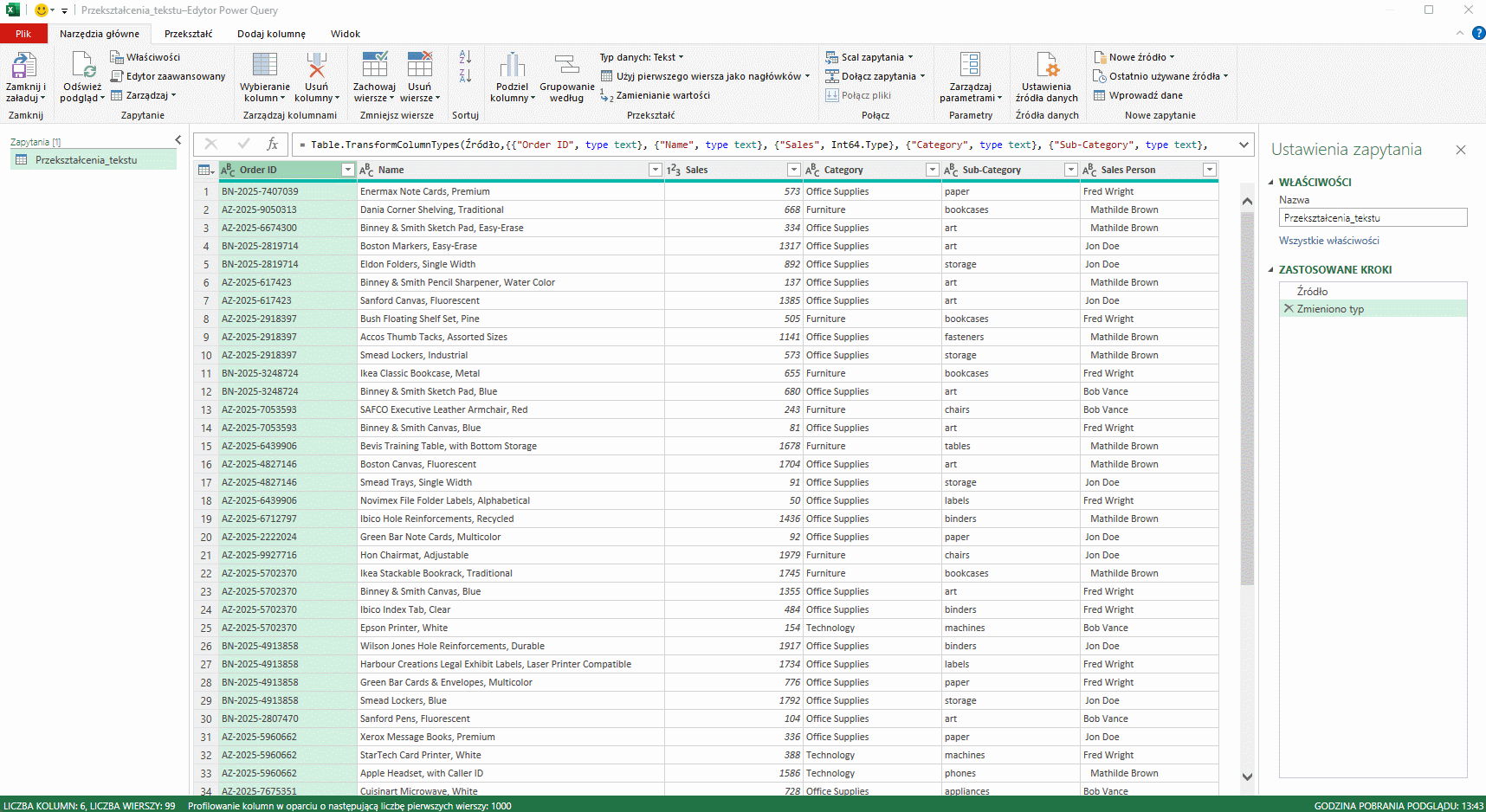
Task: Switch to the Narzędzia główne tab
Action: [100, 34]
